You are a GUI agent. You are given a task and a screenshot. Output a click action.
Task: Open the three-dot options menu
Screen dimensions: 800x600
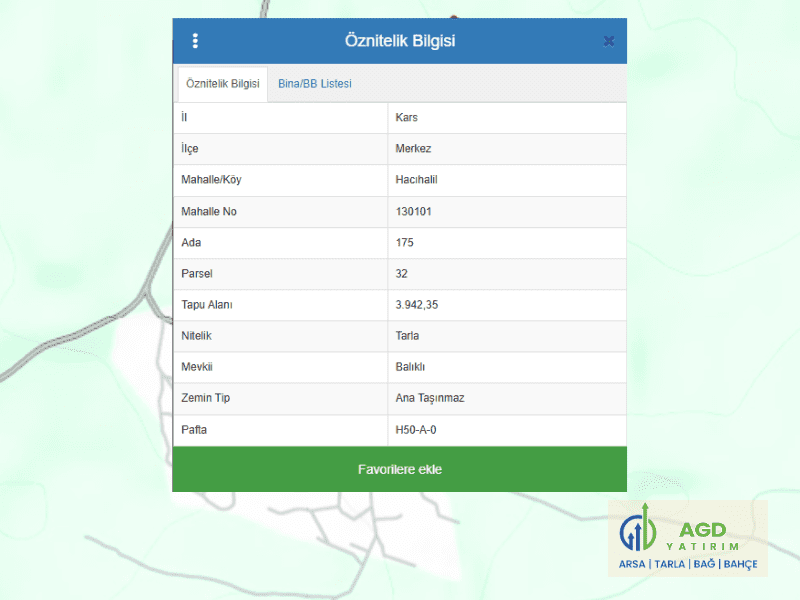(x=195, y=41)
